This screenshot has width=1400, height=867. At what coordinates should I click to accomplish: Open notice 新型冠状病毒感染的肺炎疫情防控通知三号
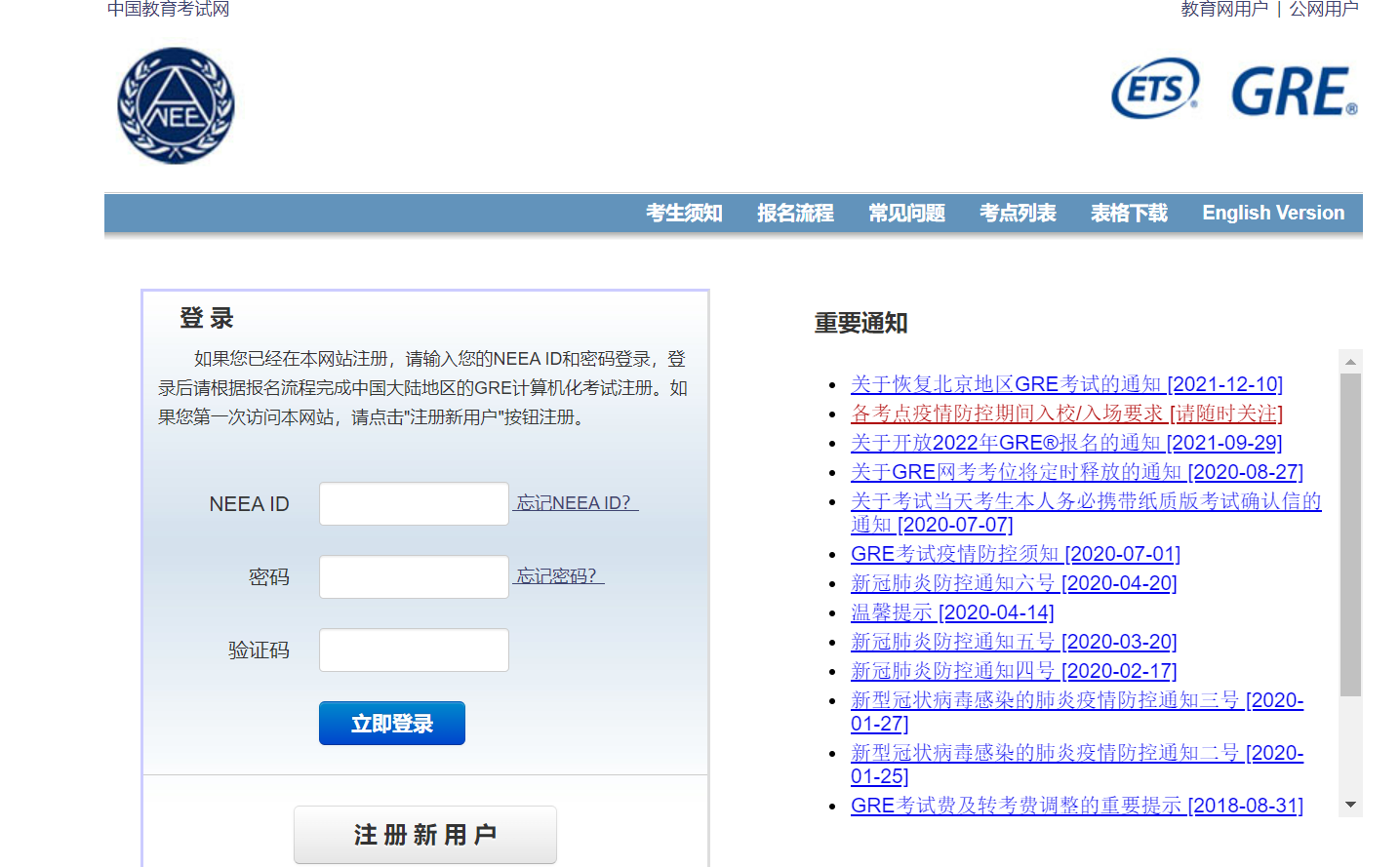click(x=1077, y=712)
